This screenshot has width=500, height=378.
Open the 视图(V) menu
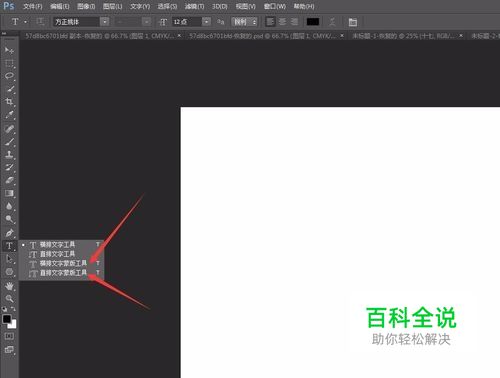(245, 6)
